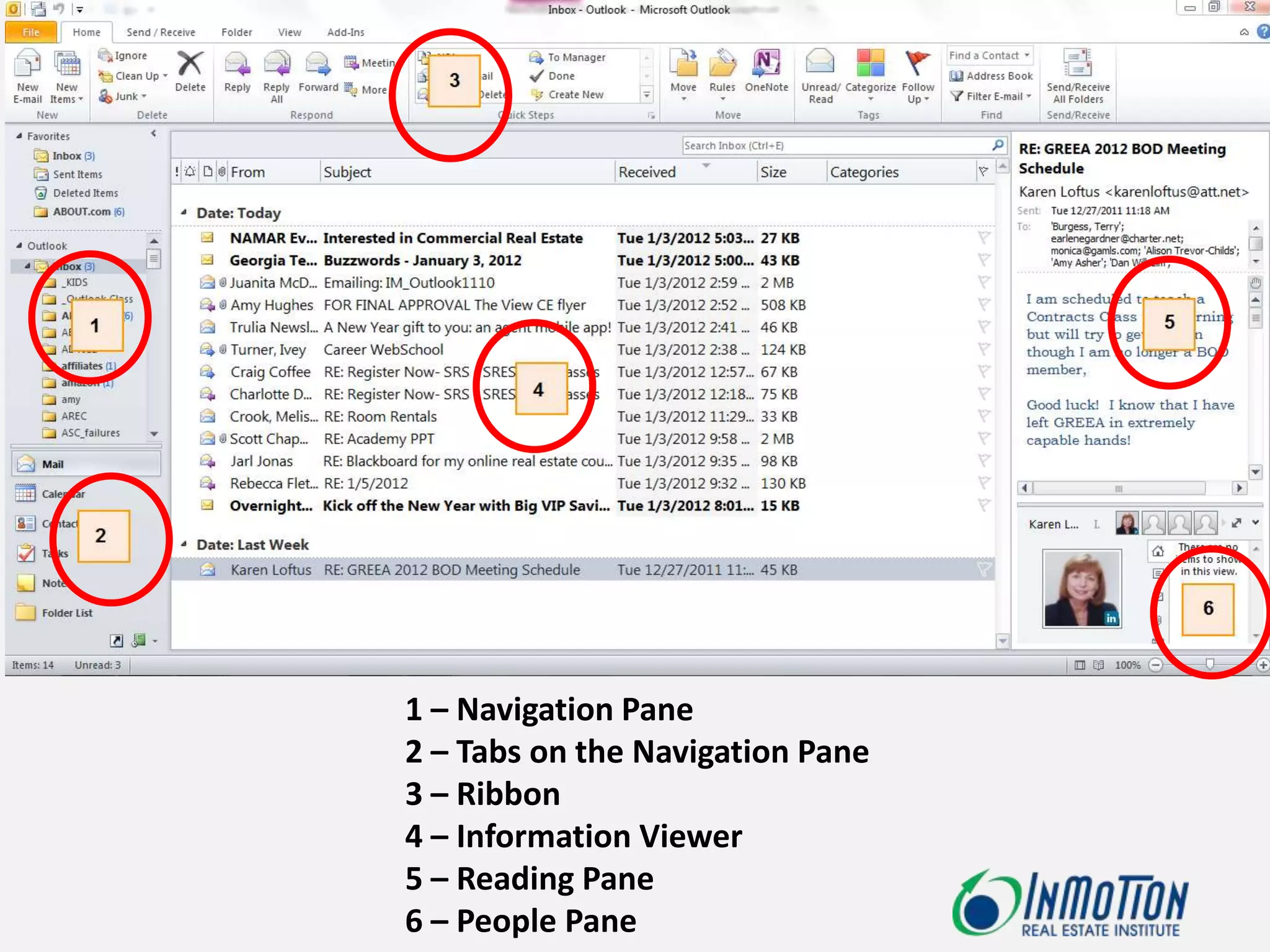Flag the Trulia Newsl... message
This screenshot has height=952, width=1270.
984,327
